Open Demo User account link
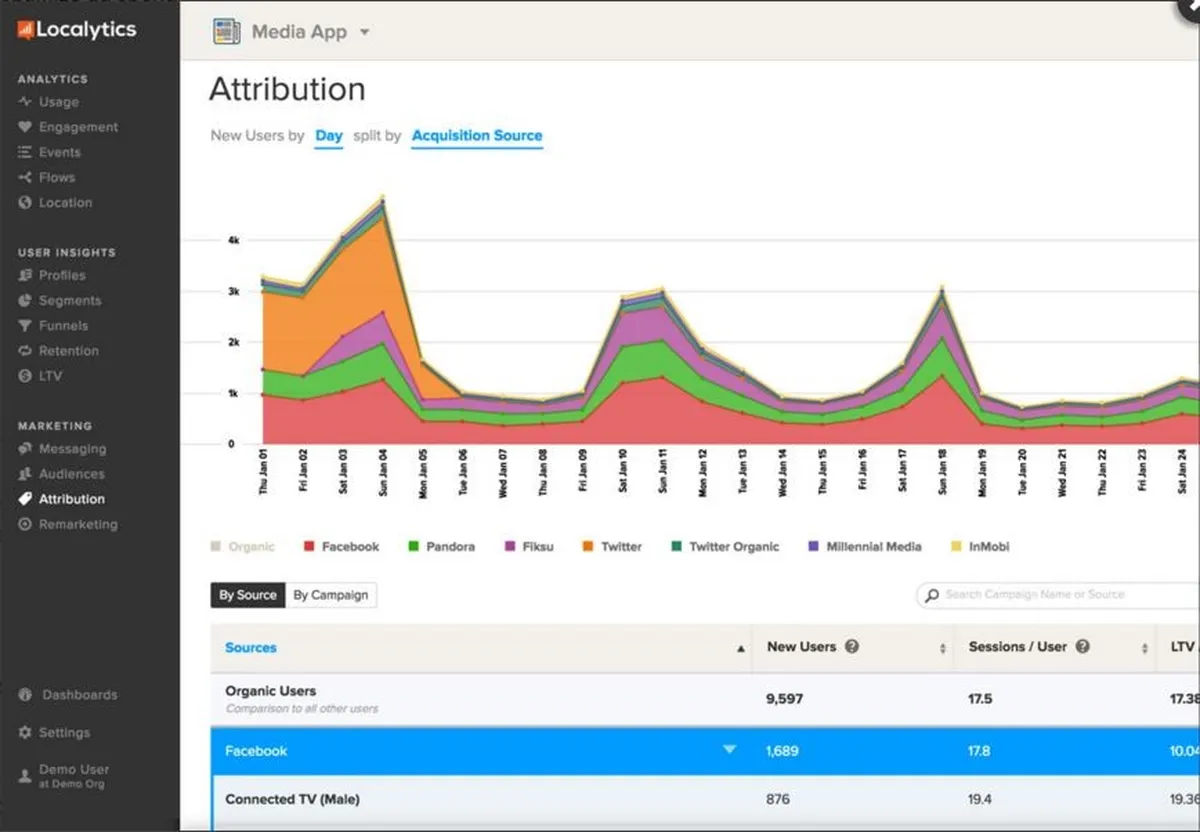 tap(74, 776)
